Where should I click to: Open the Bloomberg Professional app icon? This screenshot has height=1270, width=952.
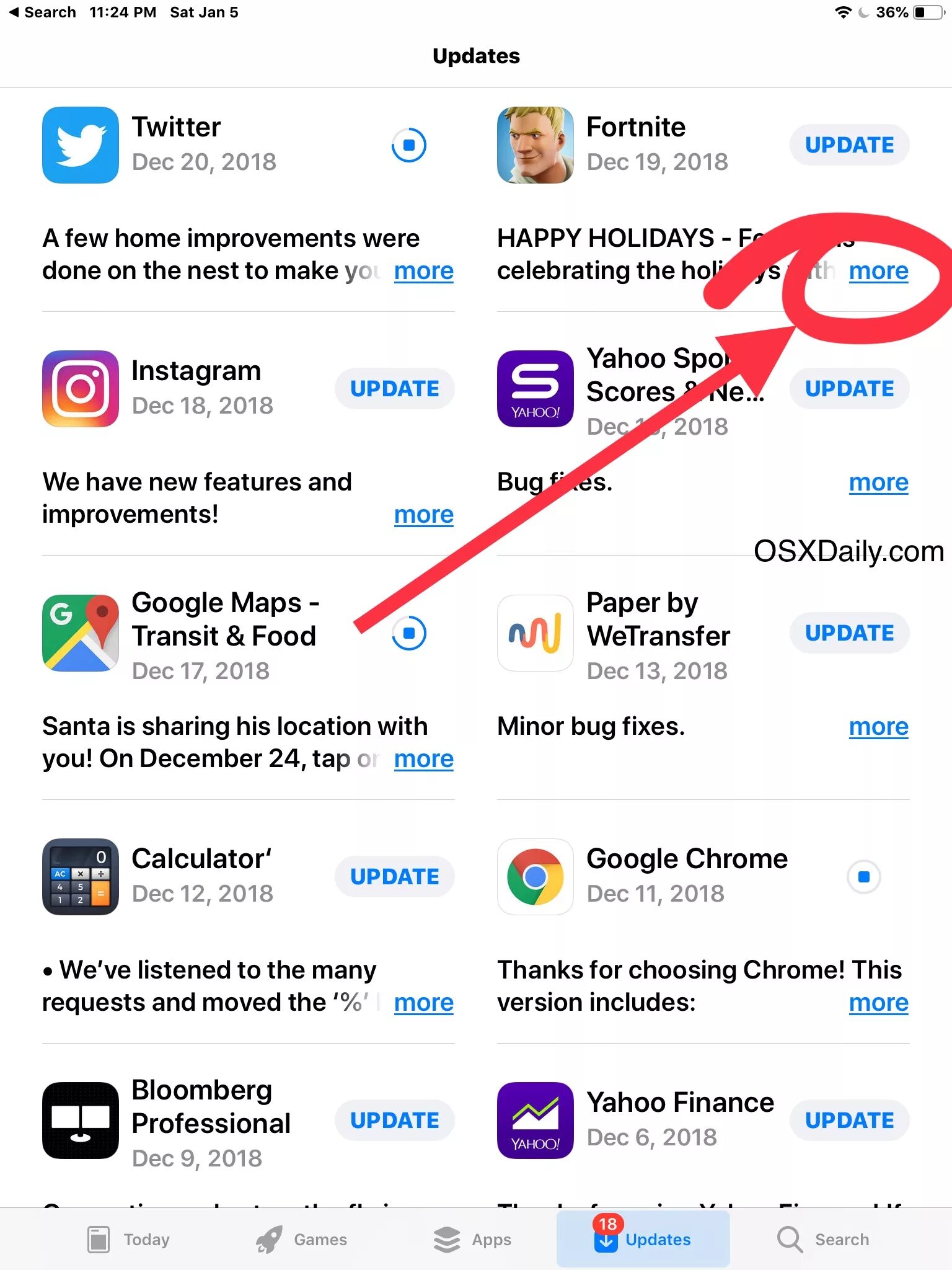(x=81, y=1121)
